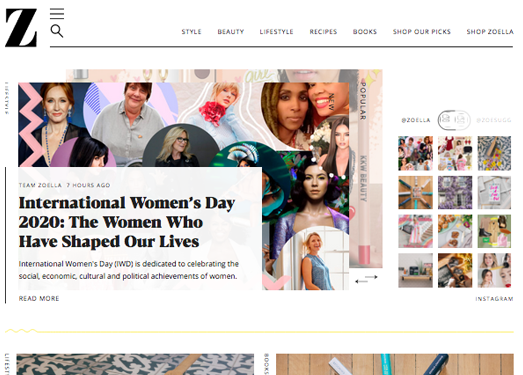
Task: Open the radial books Instagram thumbnail
Action: click(416, 193)
